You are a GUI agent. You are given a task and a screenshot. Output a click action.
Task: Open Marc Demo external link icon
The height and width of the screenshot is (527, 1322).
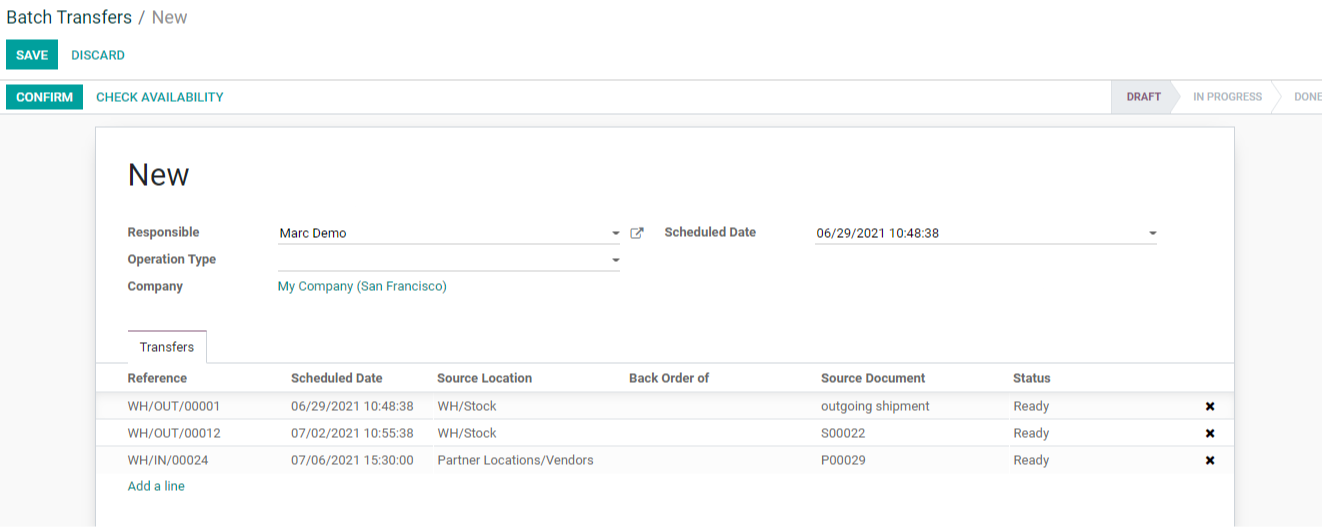coord(637,233)
